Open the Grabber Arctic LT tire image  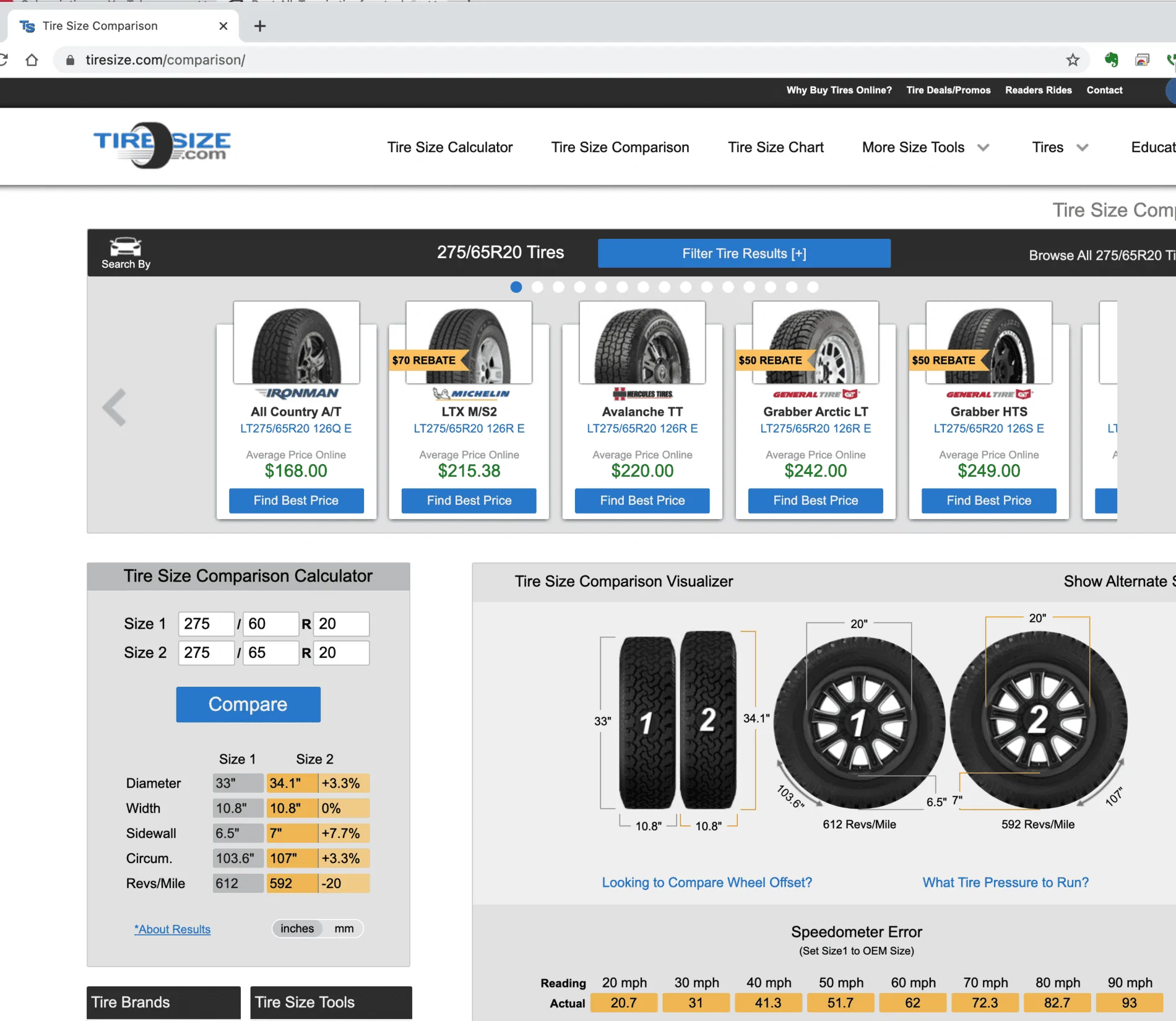(816, 343)
